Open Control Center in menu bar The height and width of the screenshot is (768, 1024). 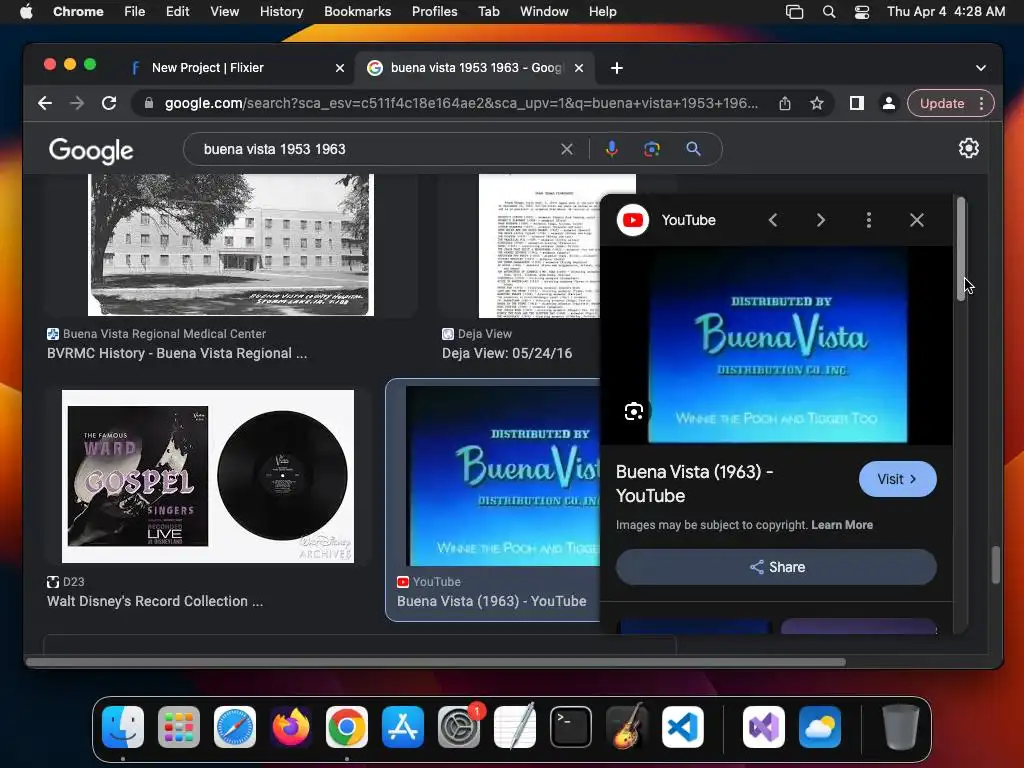click(861, 12)
